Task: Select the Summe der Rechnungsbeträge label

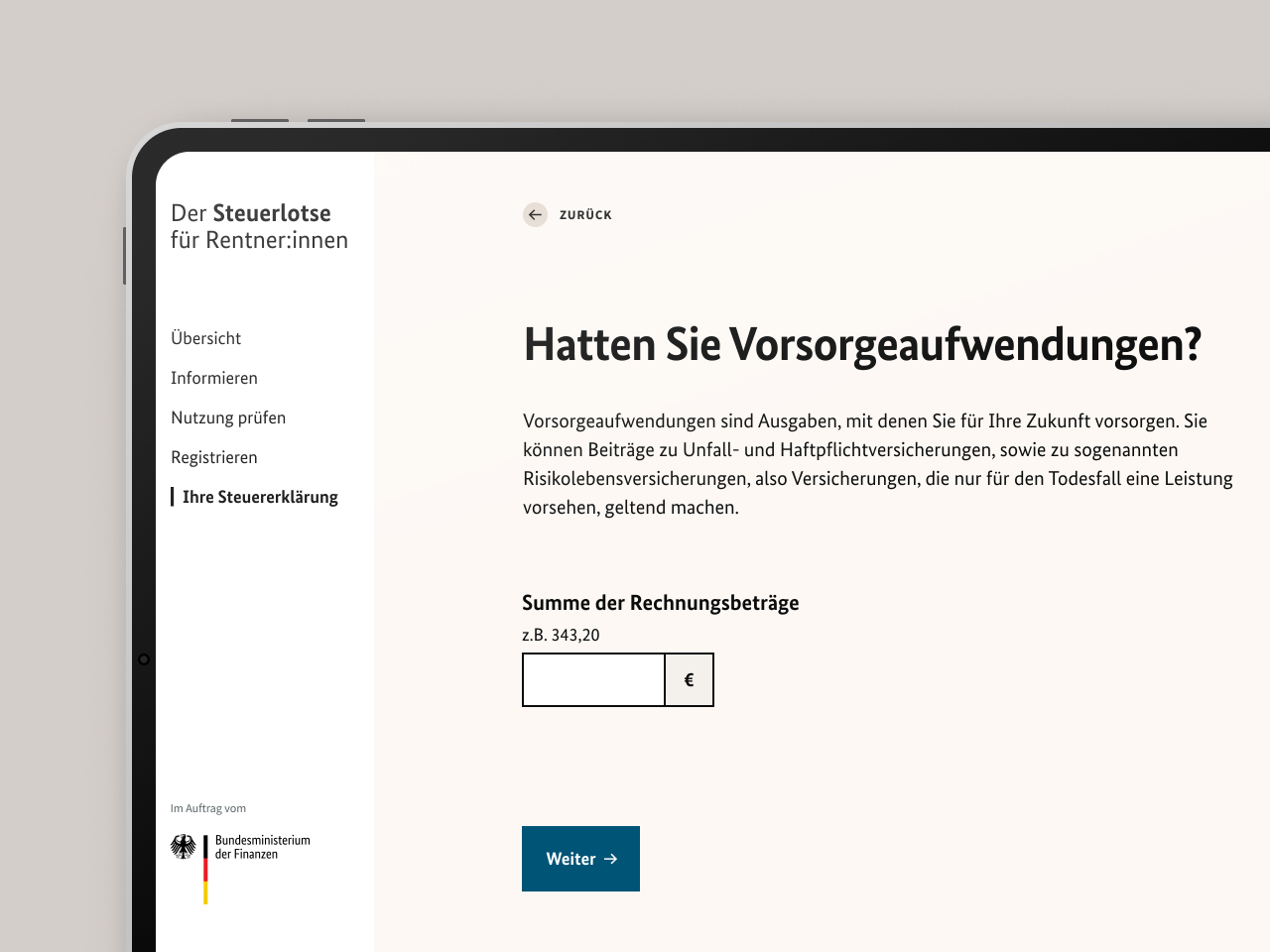Action: [661, 602]
